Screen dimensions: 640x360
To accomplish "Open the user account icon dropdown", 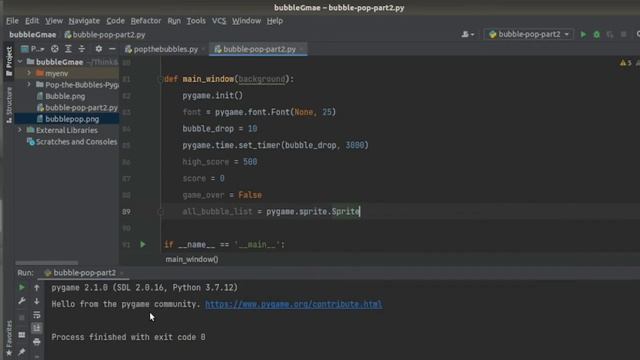I will 468,35.
